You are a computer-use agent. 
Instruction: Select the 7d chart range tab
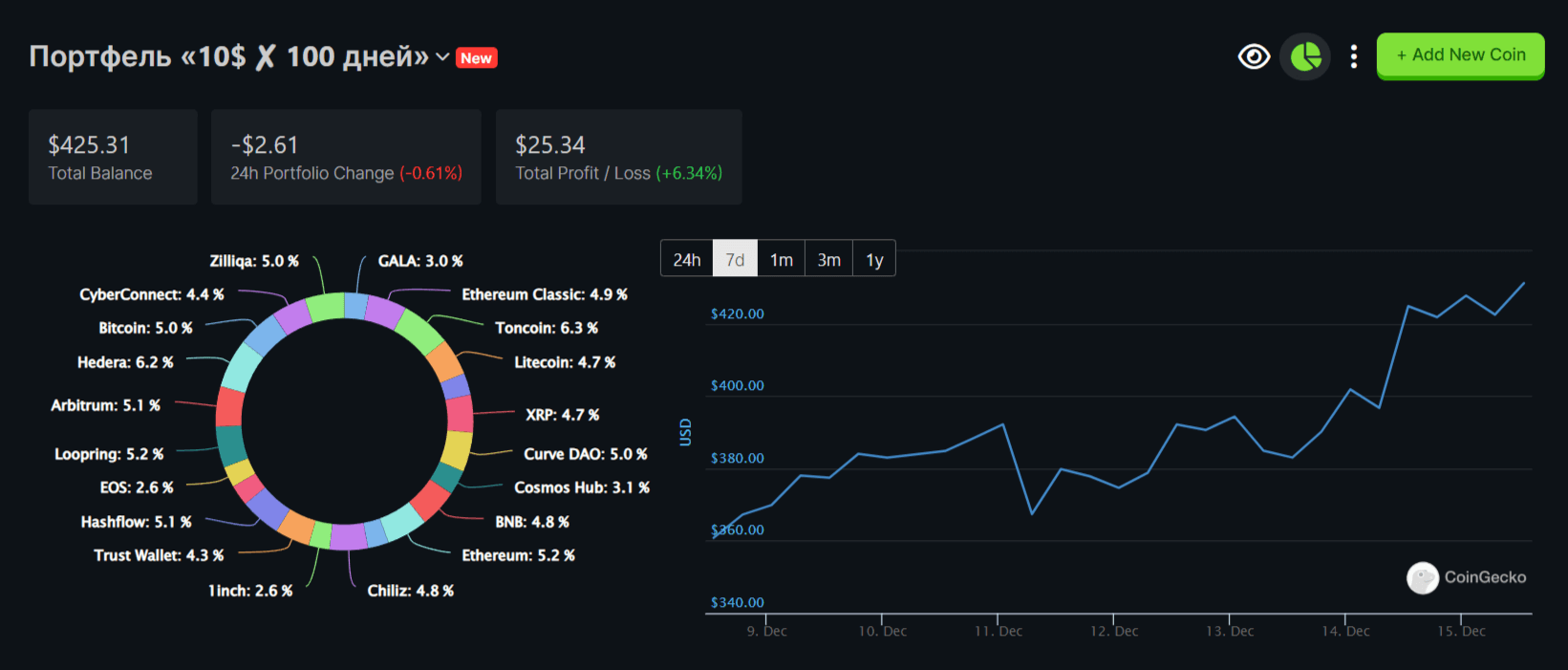[735, 259]
